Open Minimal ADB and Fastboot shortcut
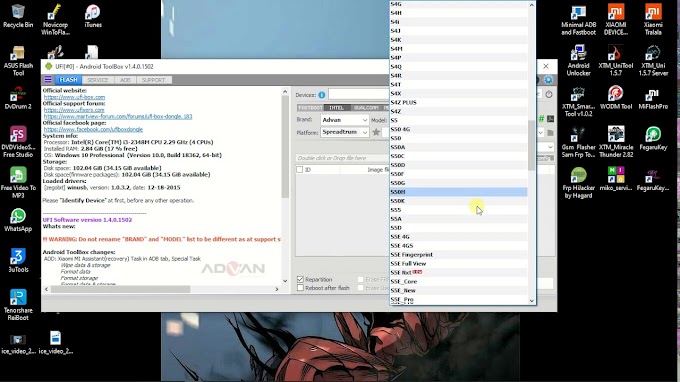680x382 pixels. tap(579, 20)
